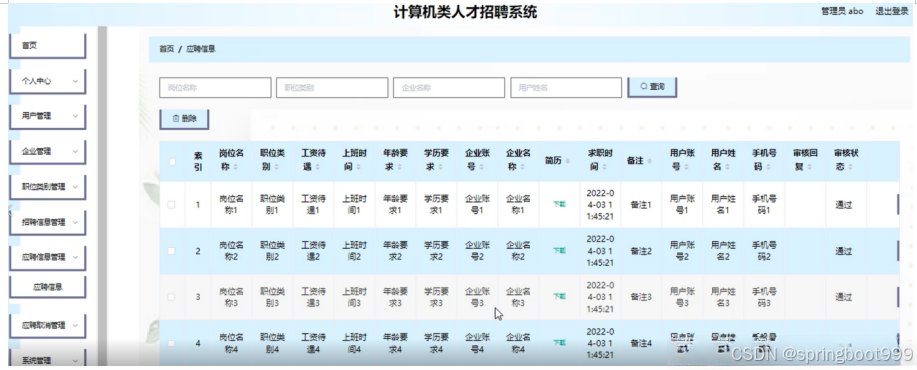Screen dimensions: 917x370
Task: Click the 查询 search button
Action: (652, 87)
